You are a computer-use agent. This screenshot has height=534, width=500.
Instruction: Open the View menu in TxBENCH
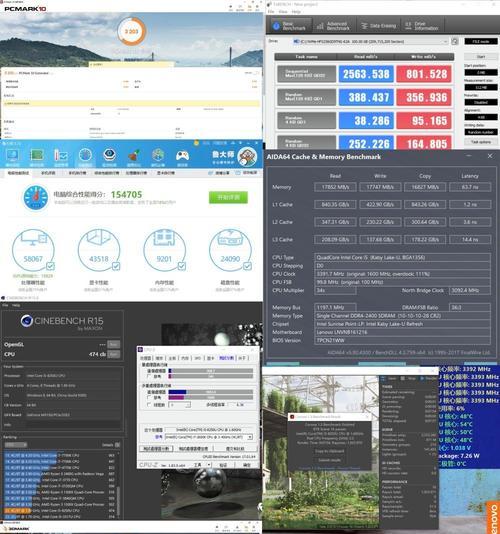coord(283,12)
